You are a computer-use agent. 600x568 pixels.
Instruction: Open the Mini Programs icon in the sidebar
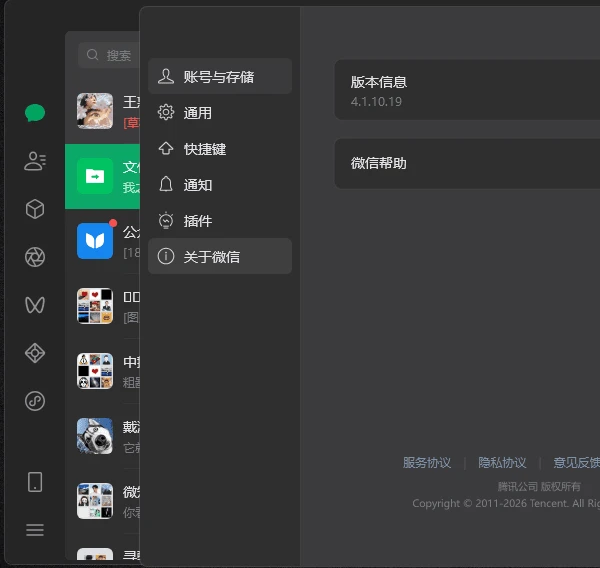point(35,401)
